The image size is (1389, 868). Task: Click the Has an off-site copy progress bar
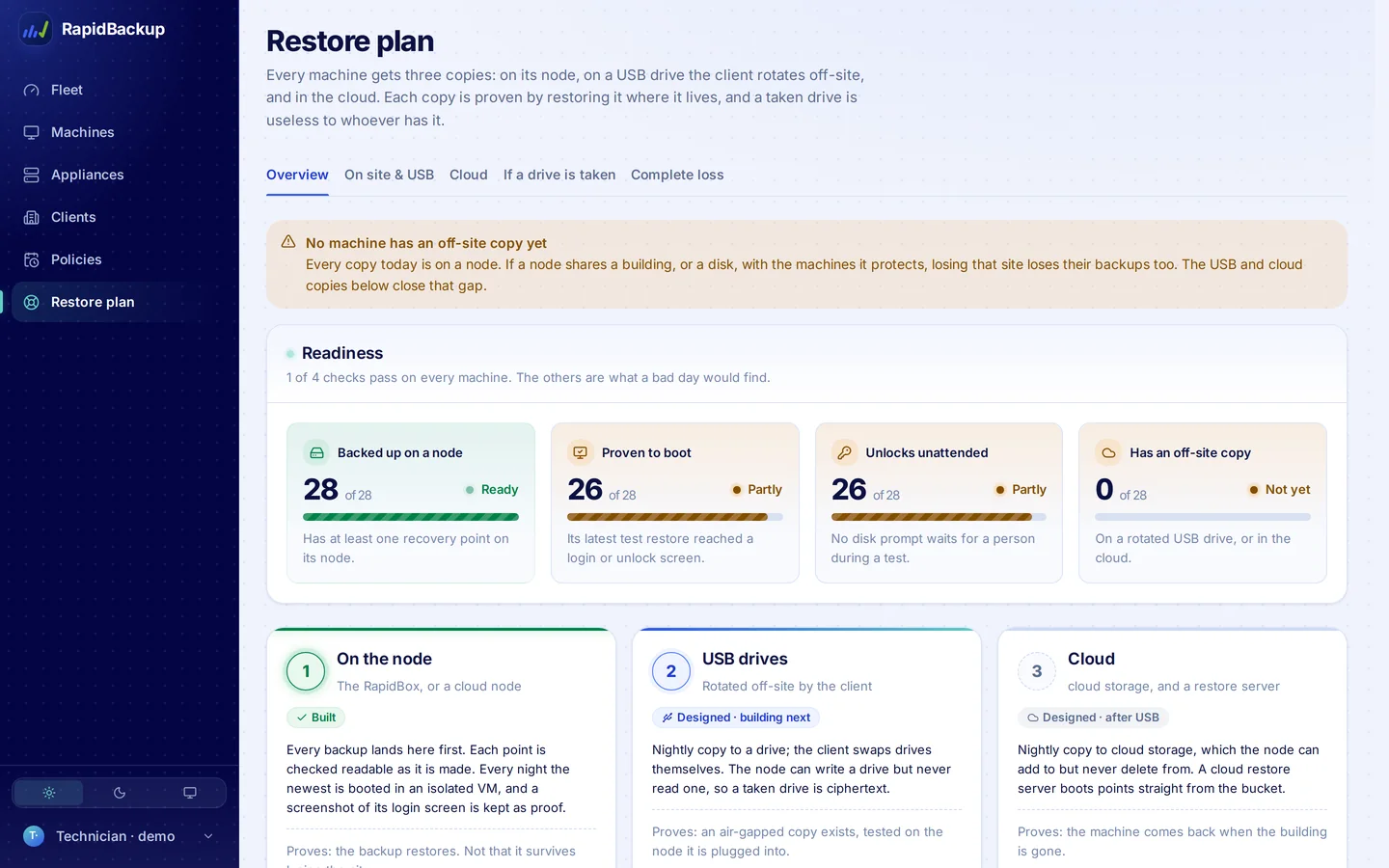[1203, 517]
